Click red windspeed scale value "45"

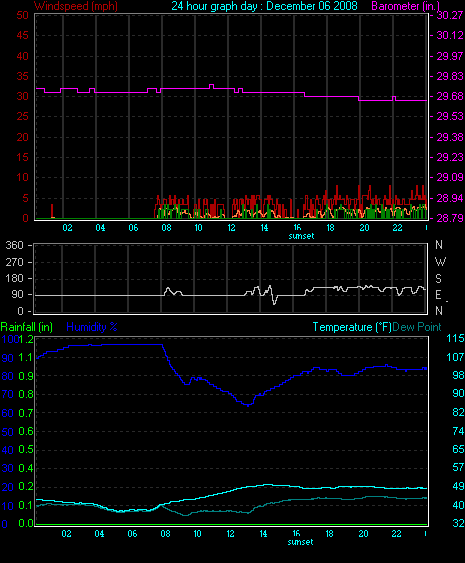click(22, 35)
